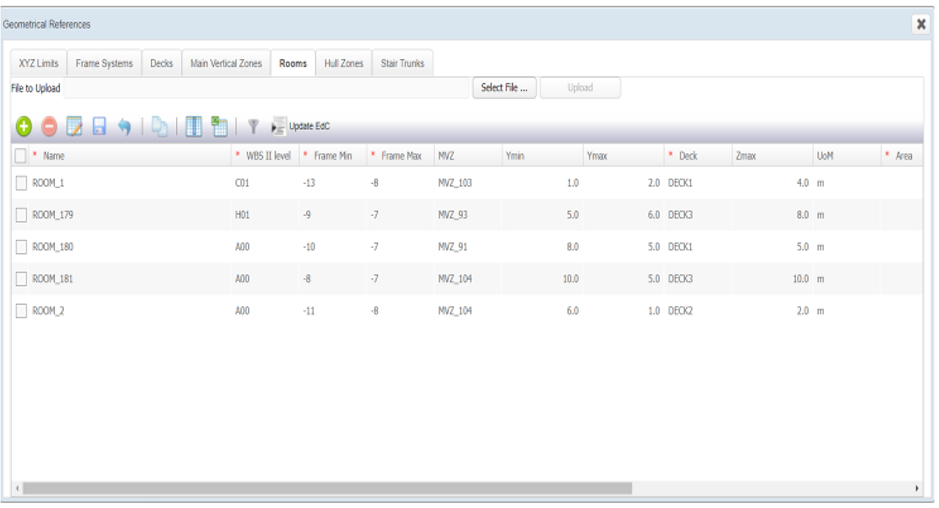Click the horizontal scrollbar right arrow
The image size is (939, 508).
[917, 488]
